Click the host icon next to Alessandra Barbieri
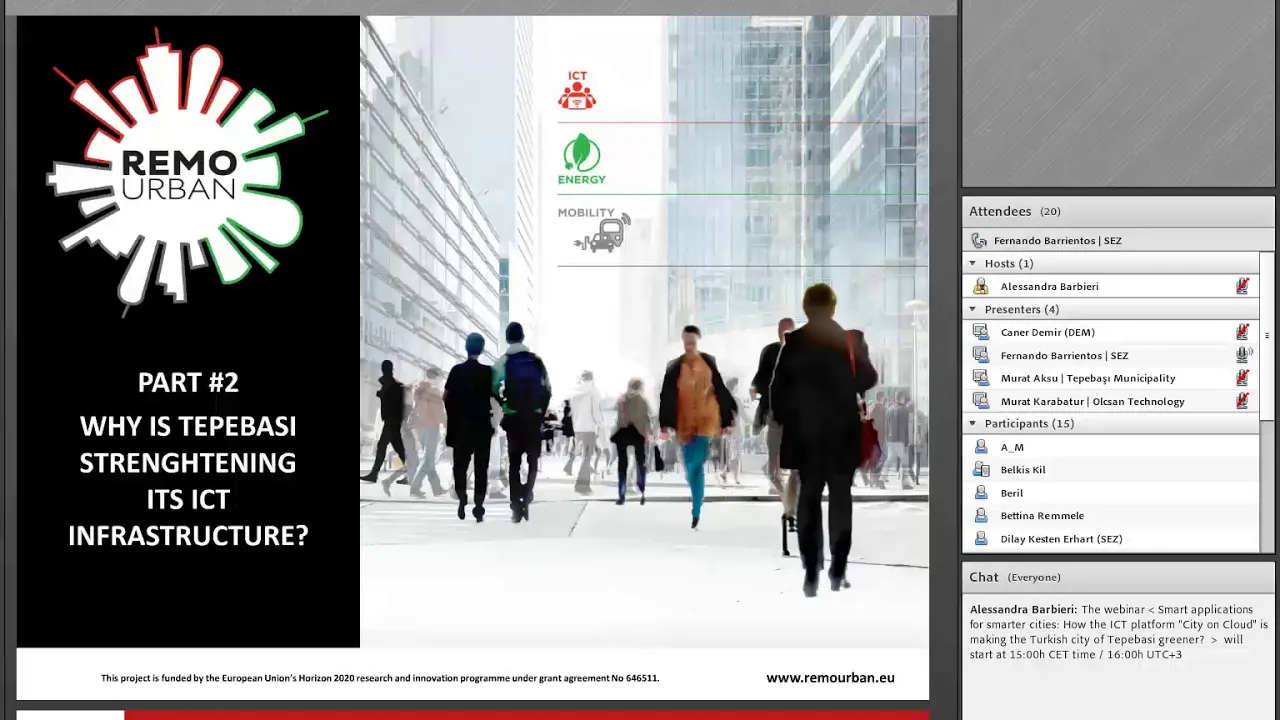1280x720 pixels. tap(981, 287)
